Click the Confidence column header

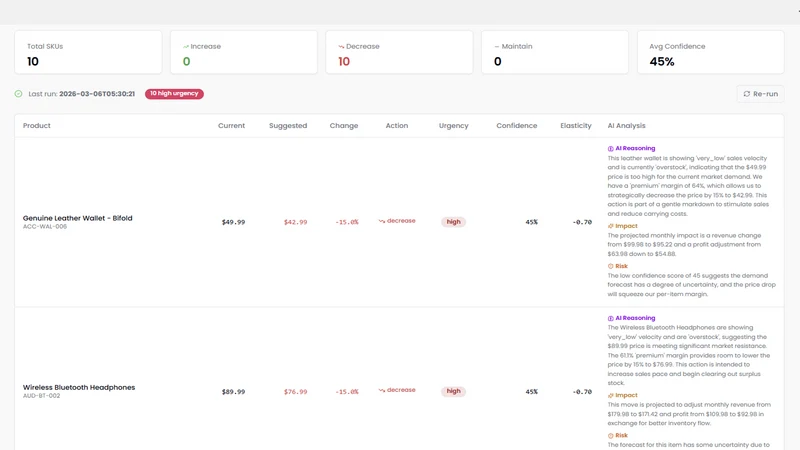click(517, 126)
